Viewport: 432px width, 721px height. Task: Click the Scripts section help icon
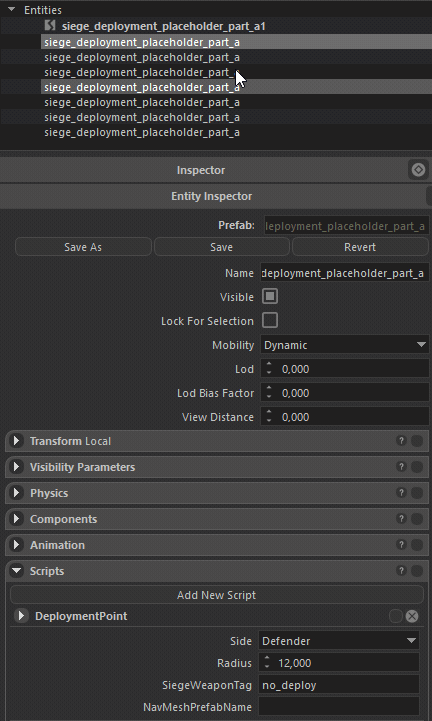coord(401,571)
